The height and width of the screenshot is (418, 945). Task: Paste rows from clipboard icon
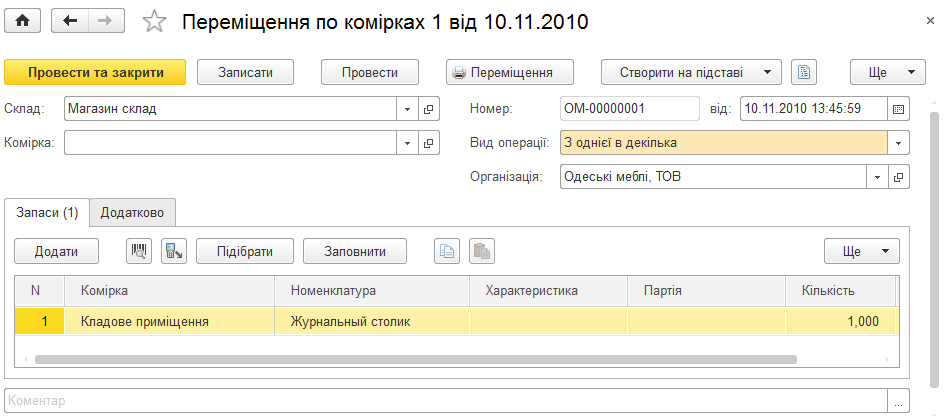click(x=482, y=251)
